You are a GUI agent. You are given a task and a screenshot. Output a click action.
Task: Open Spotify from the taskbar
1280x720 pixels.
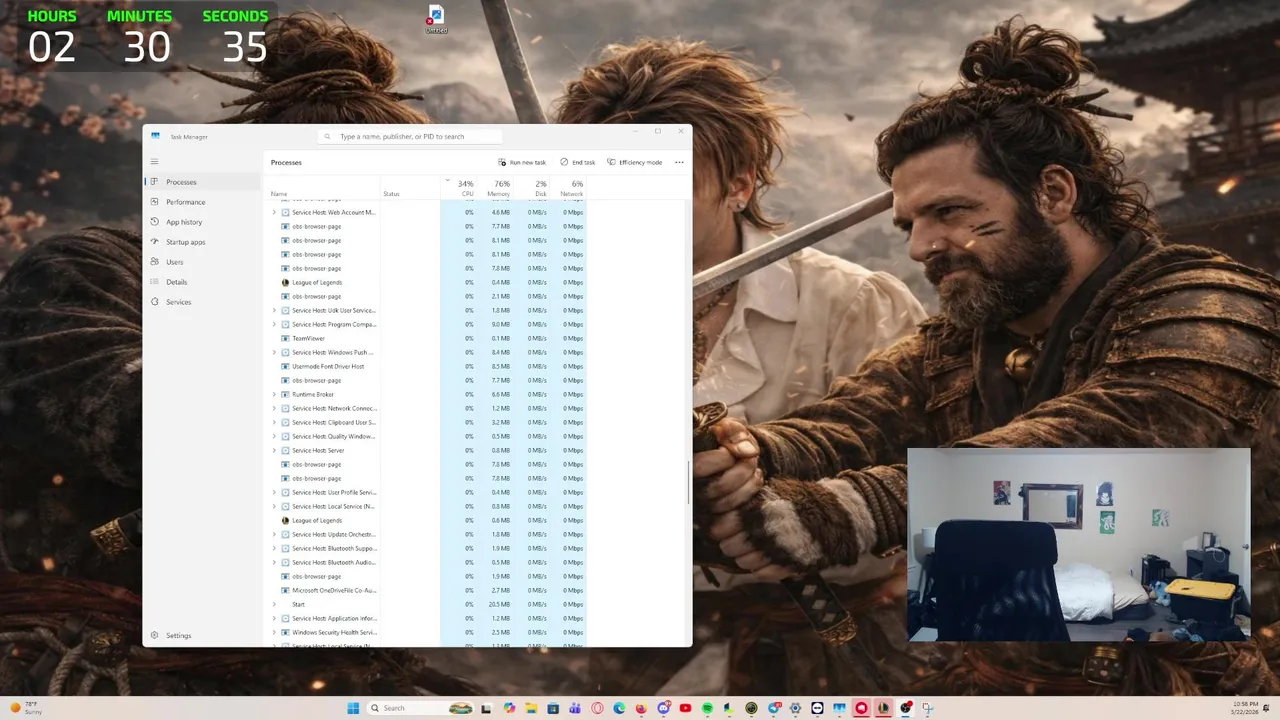pyautogui.click(x=708, y=708)
